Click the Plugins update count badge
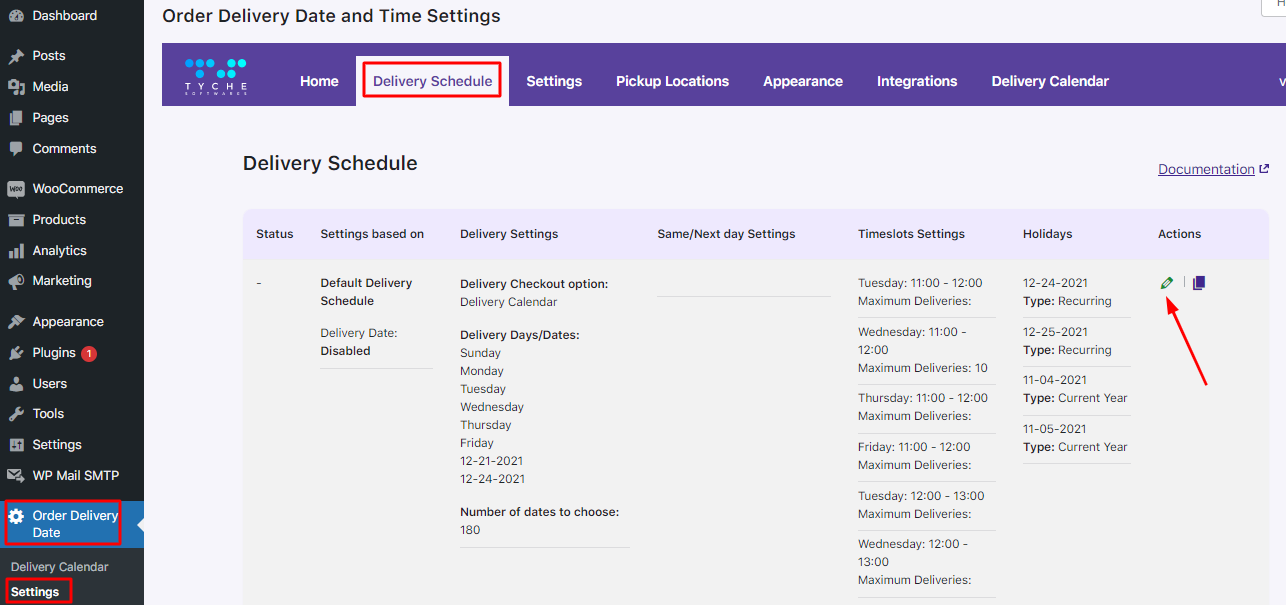Screen dimensions: 1286x605 89,353
